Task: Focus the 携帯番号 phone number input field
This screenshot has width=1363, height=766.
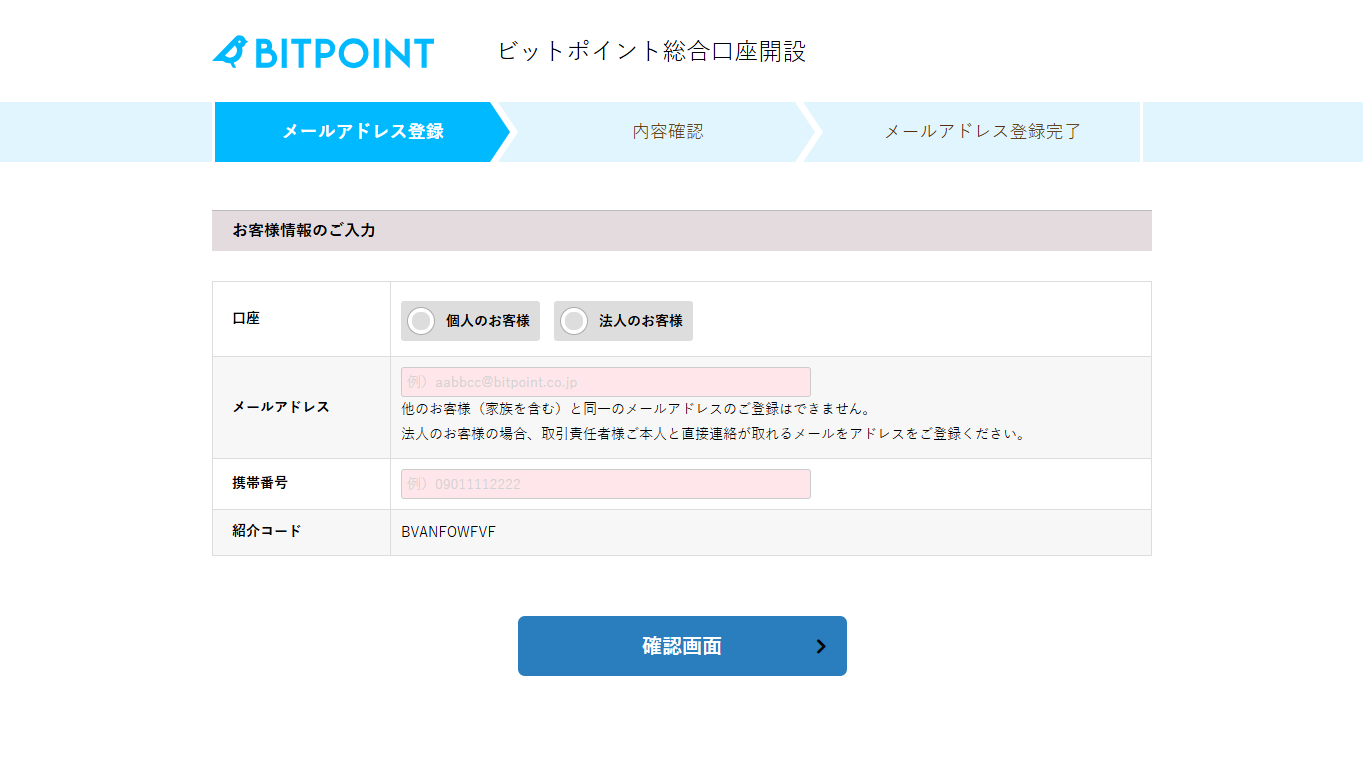Action: (x=605, y=484)
